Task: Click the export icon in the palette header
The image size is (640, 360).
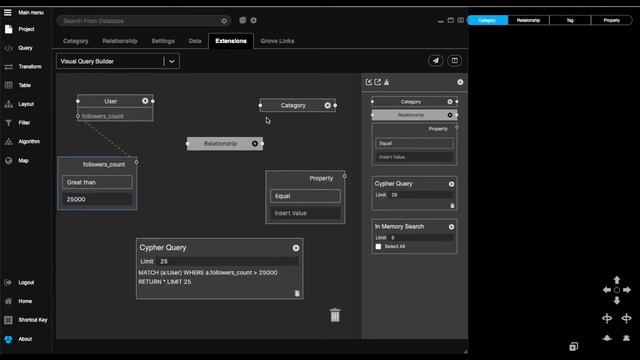Action: pos(378,82)
